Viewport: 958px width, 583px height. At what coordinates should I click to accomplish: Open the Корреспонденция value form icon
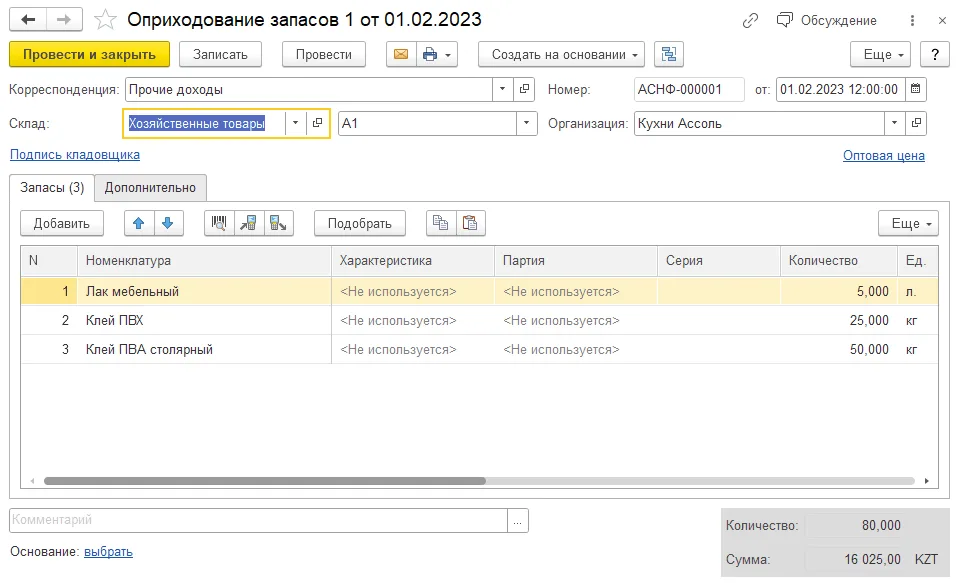click(524, 89)
